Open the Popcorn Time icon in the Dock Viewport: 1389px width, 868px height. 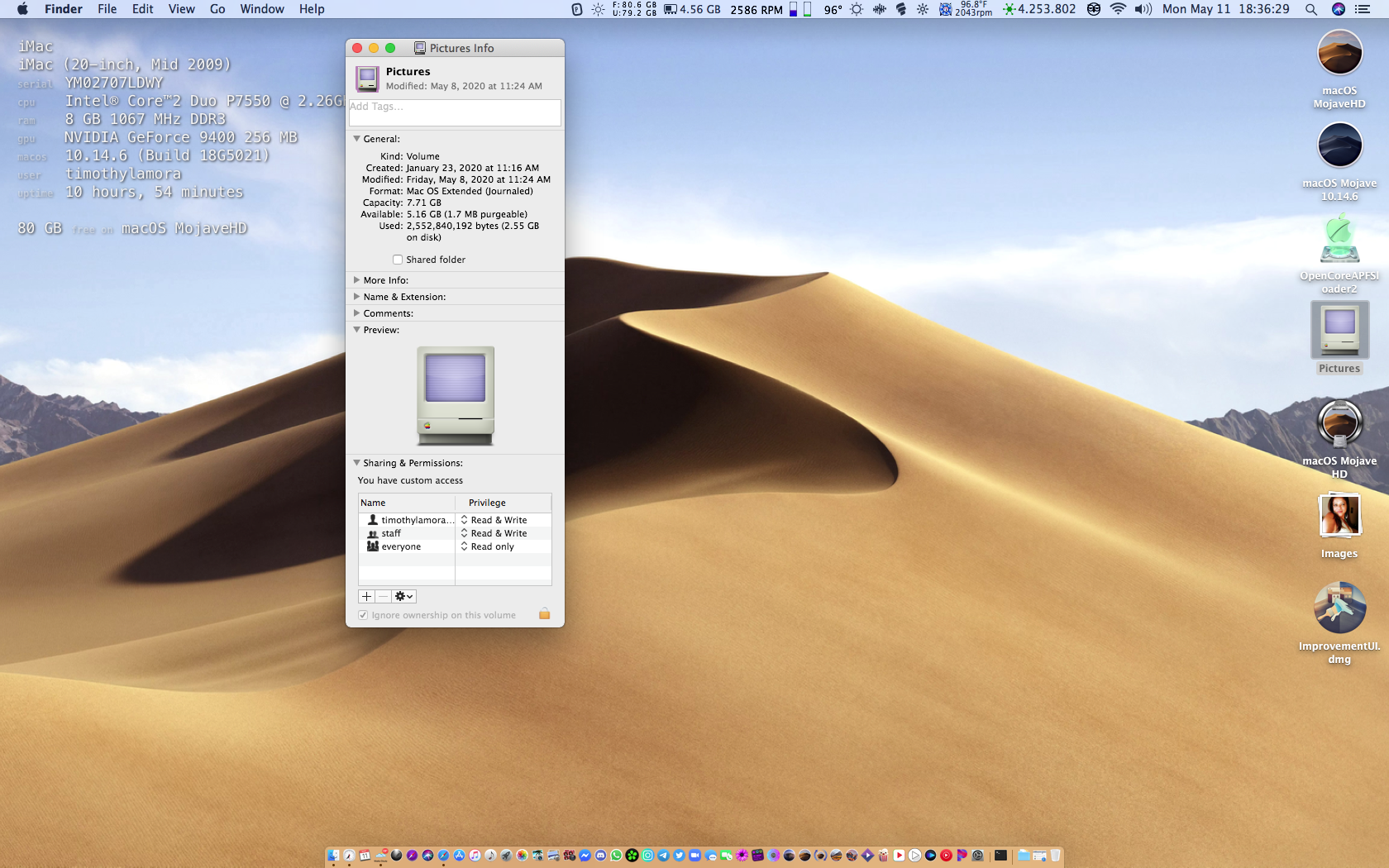pos(883,855)
